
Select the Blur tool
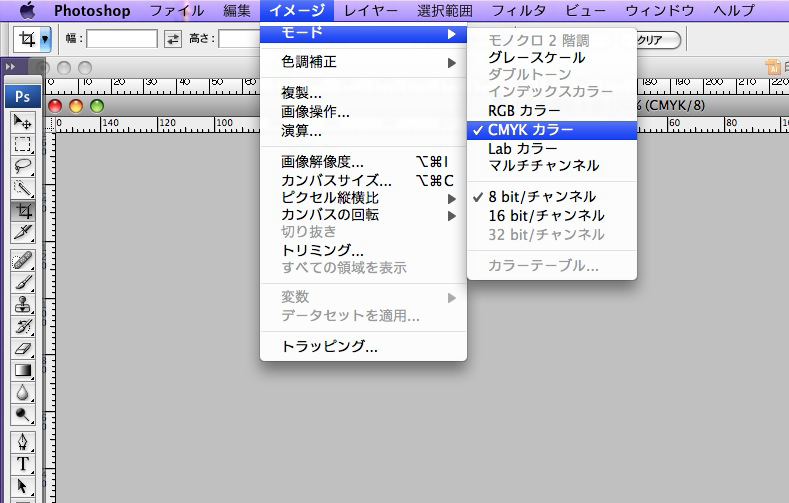pyautogui.click(x=23, y=393)
